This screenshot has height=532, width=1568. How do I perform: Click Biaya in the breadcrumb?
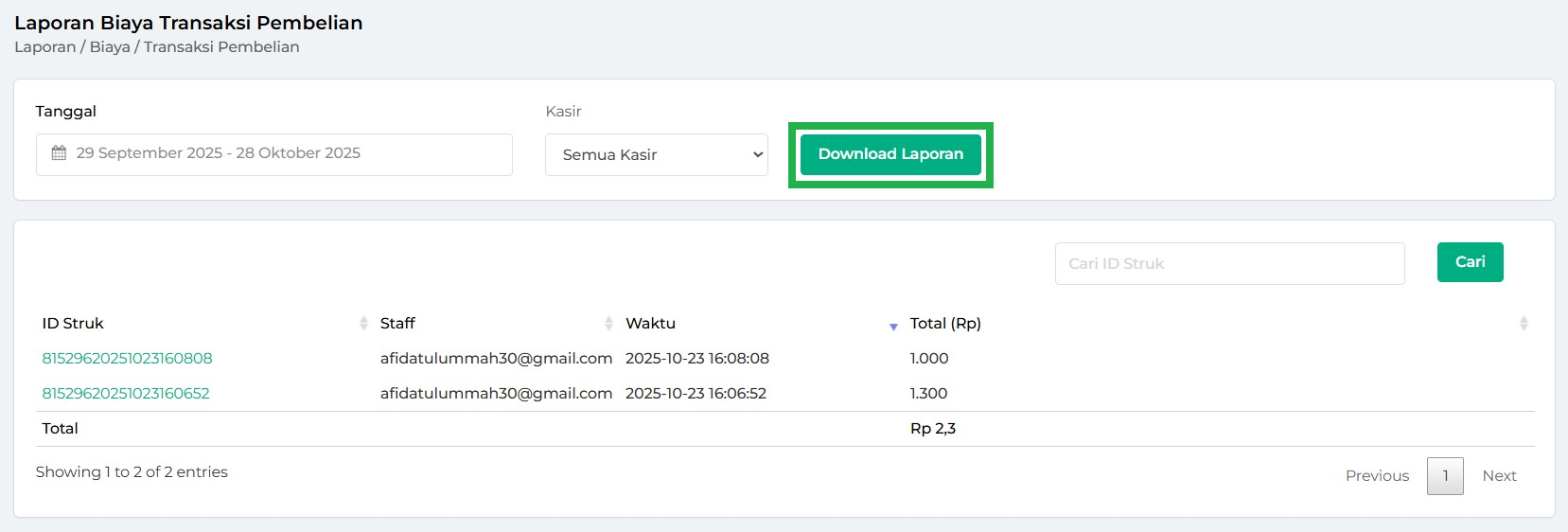click(x=110, y=47)
